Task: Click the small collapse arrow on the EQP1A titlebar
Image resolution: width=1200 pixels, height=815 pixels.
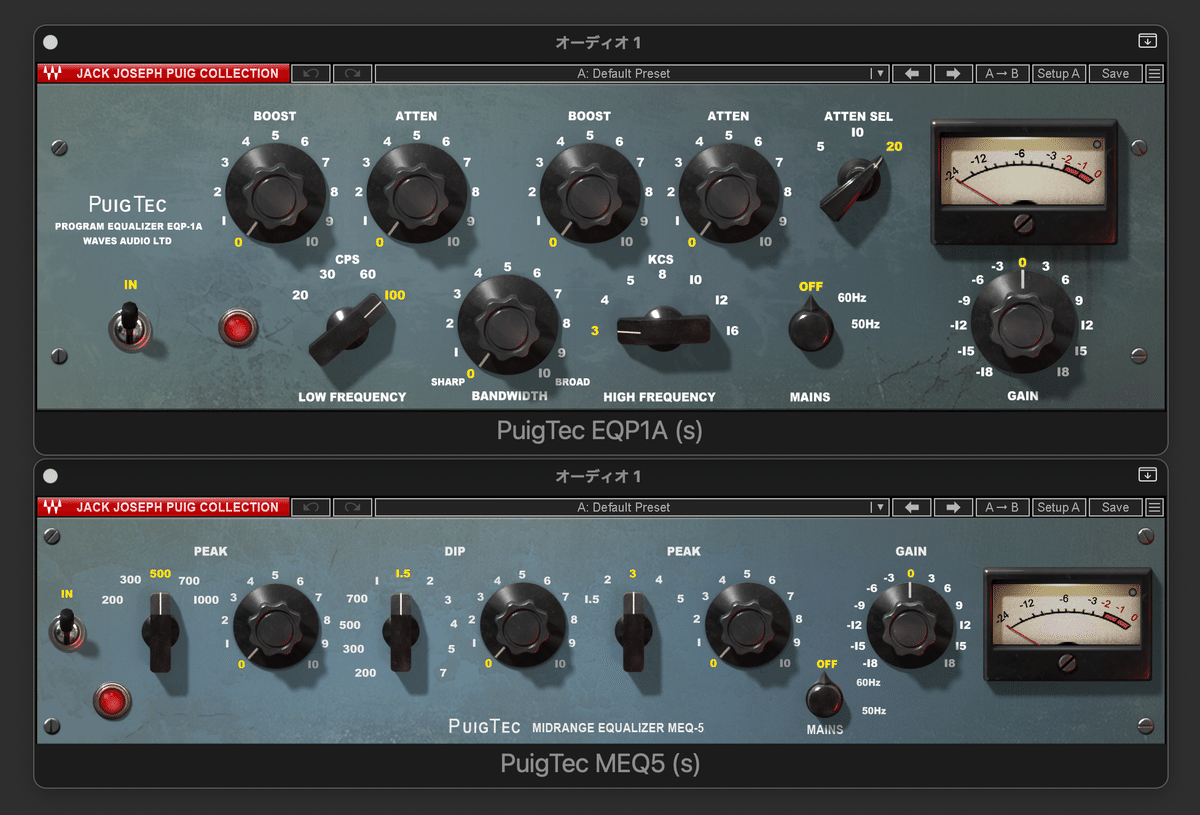Action: pyautogui.click(x=1147, y=40)
